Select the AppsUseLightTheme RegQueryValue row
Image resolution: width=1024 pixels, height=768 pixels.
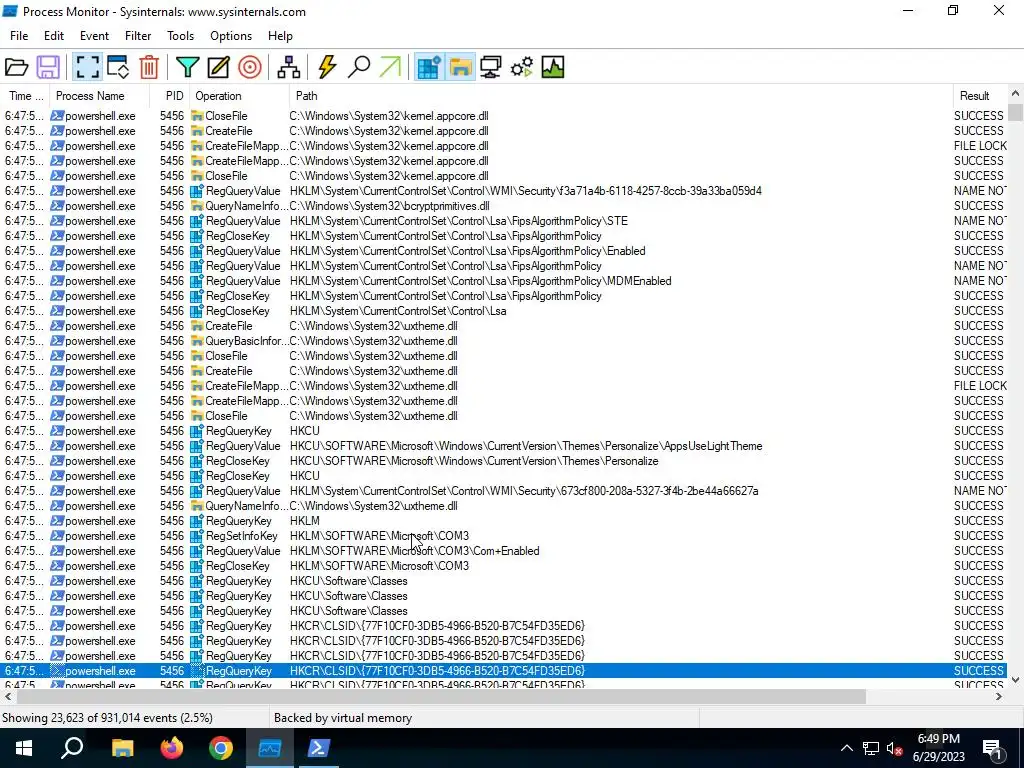[x=504, y=446]
